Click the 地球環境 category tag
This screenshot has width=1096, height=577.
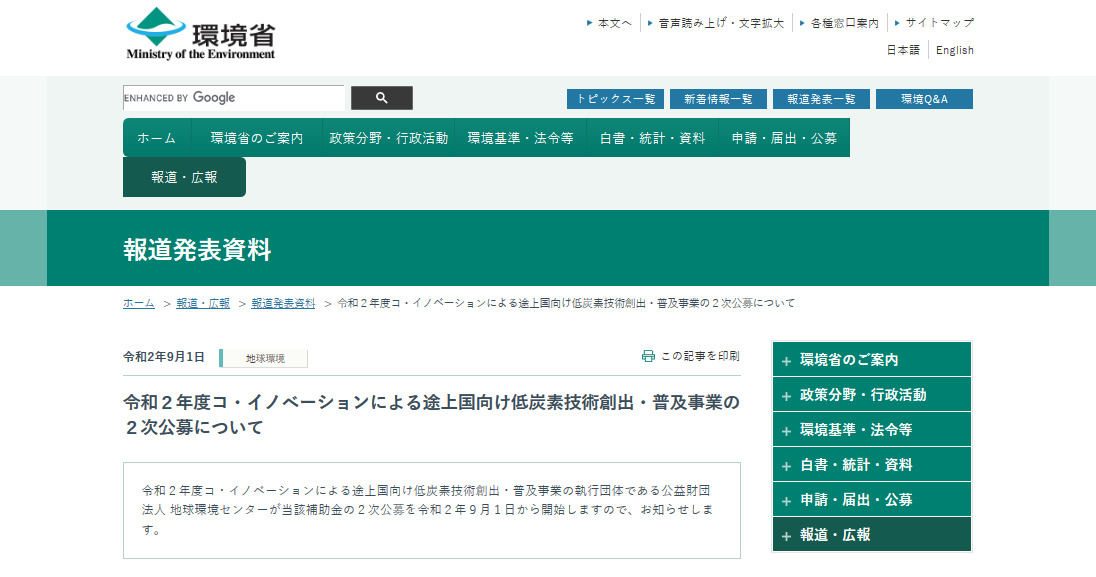(x=265, y=358)
